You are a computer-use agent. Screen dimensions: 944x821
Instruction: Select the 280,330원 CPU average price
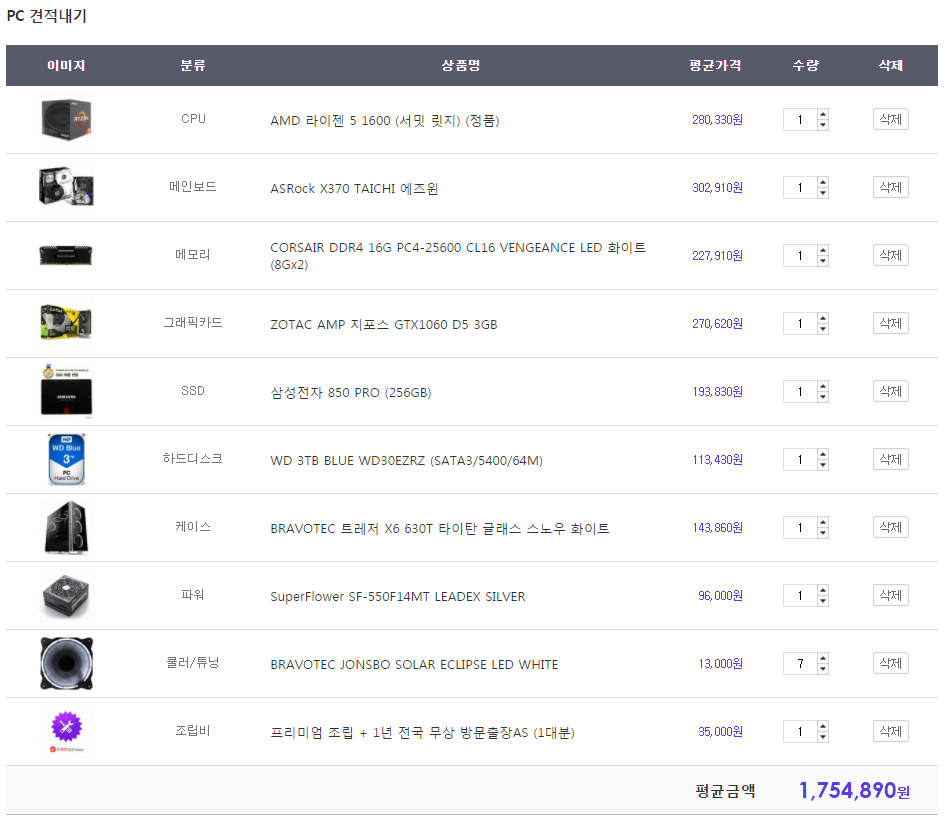(717, 120)
